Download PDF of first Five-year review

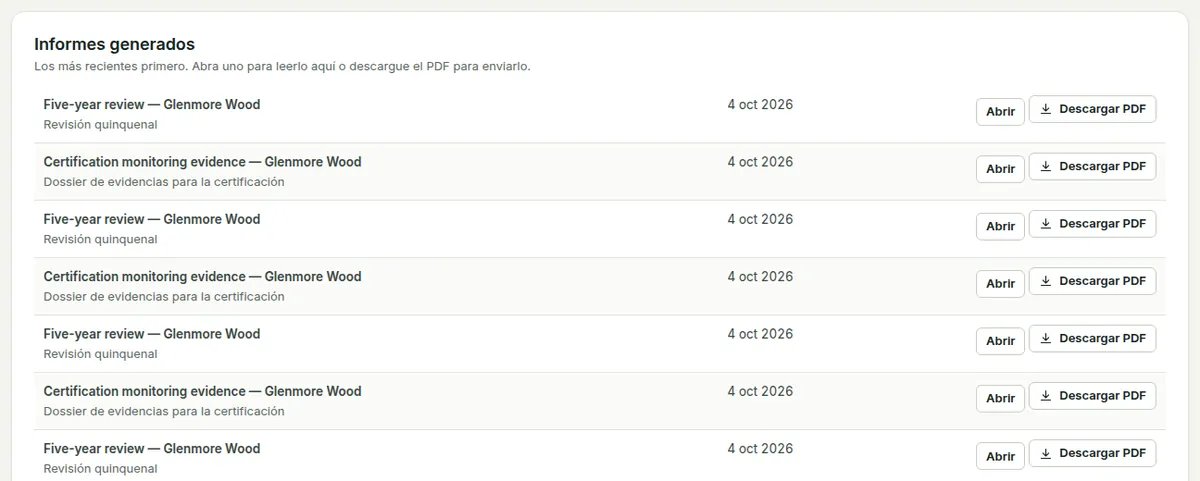[x=1092, y=109]
